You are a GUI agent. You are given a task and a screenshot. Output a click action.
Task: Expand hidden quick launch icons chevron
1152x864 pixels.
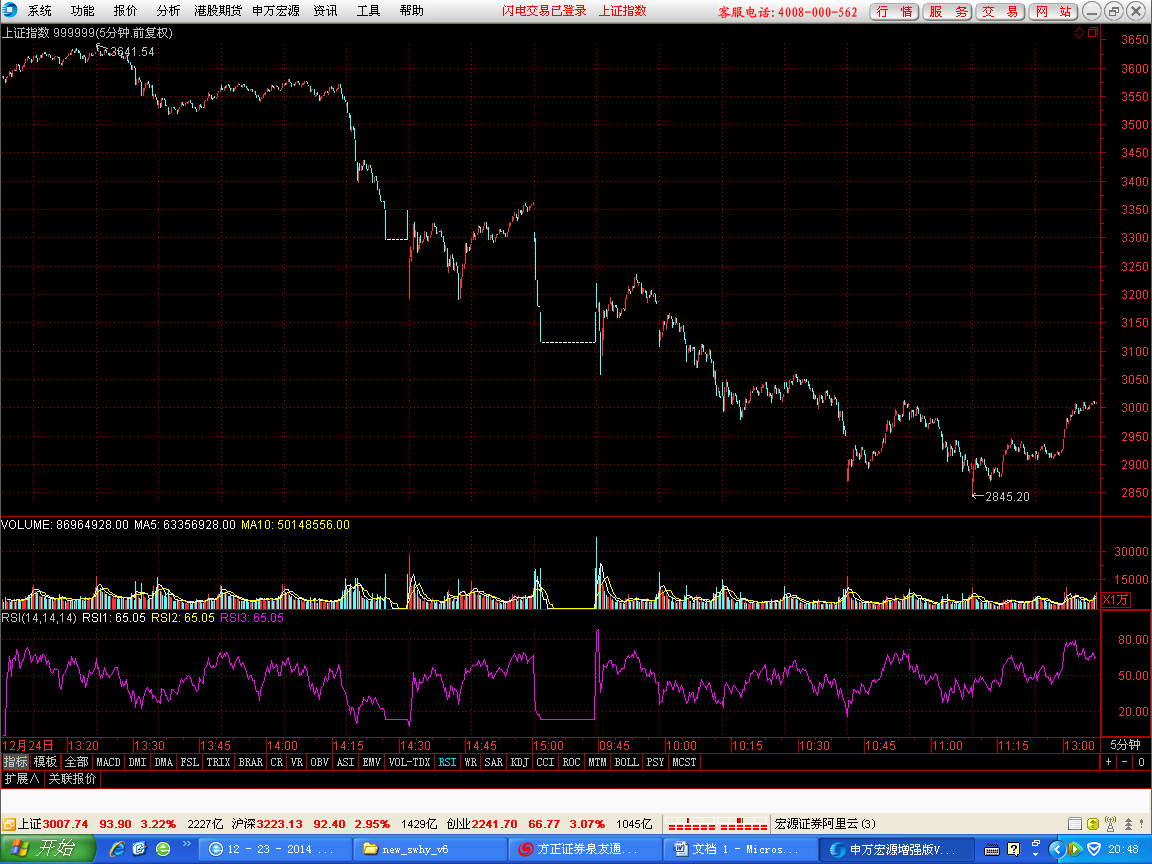pos(187,844)
